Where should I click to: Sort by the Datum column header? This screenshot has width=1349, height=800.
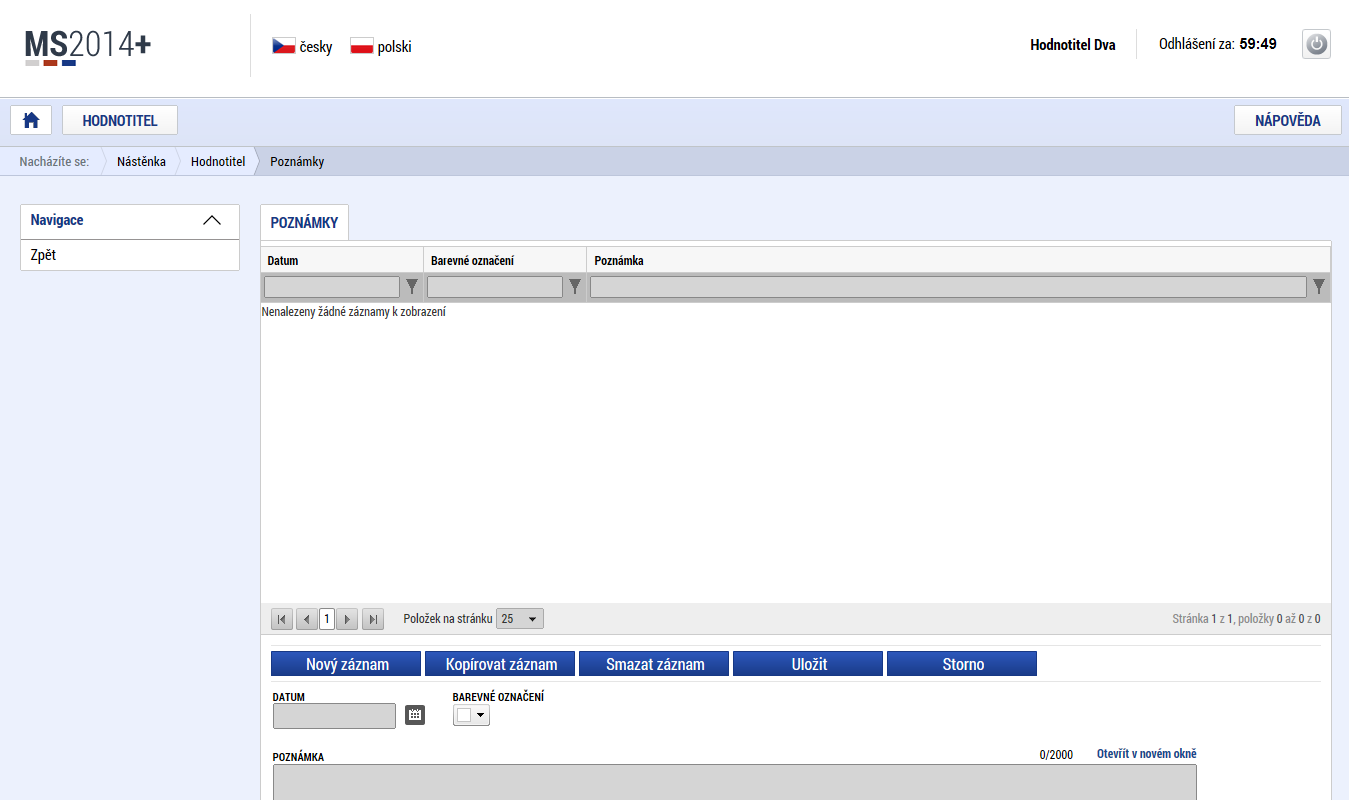342,260
